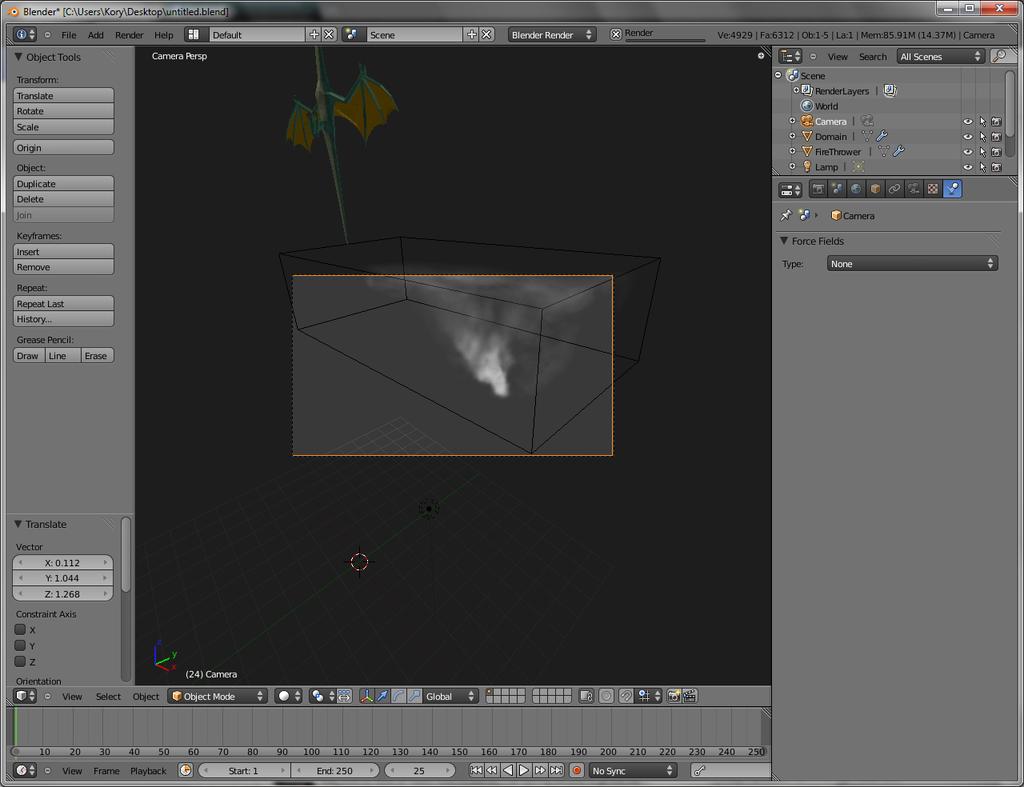Screen dimensions: 1024x787
Task: Expand the RenderLayers tree item
Action: tap(796, 90)
